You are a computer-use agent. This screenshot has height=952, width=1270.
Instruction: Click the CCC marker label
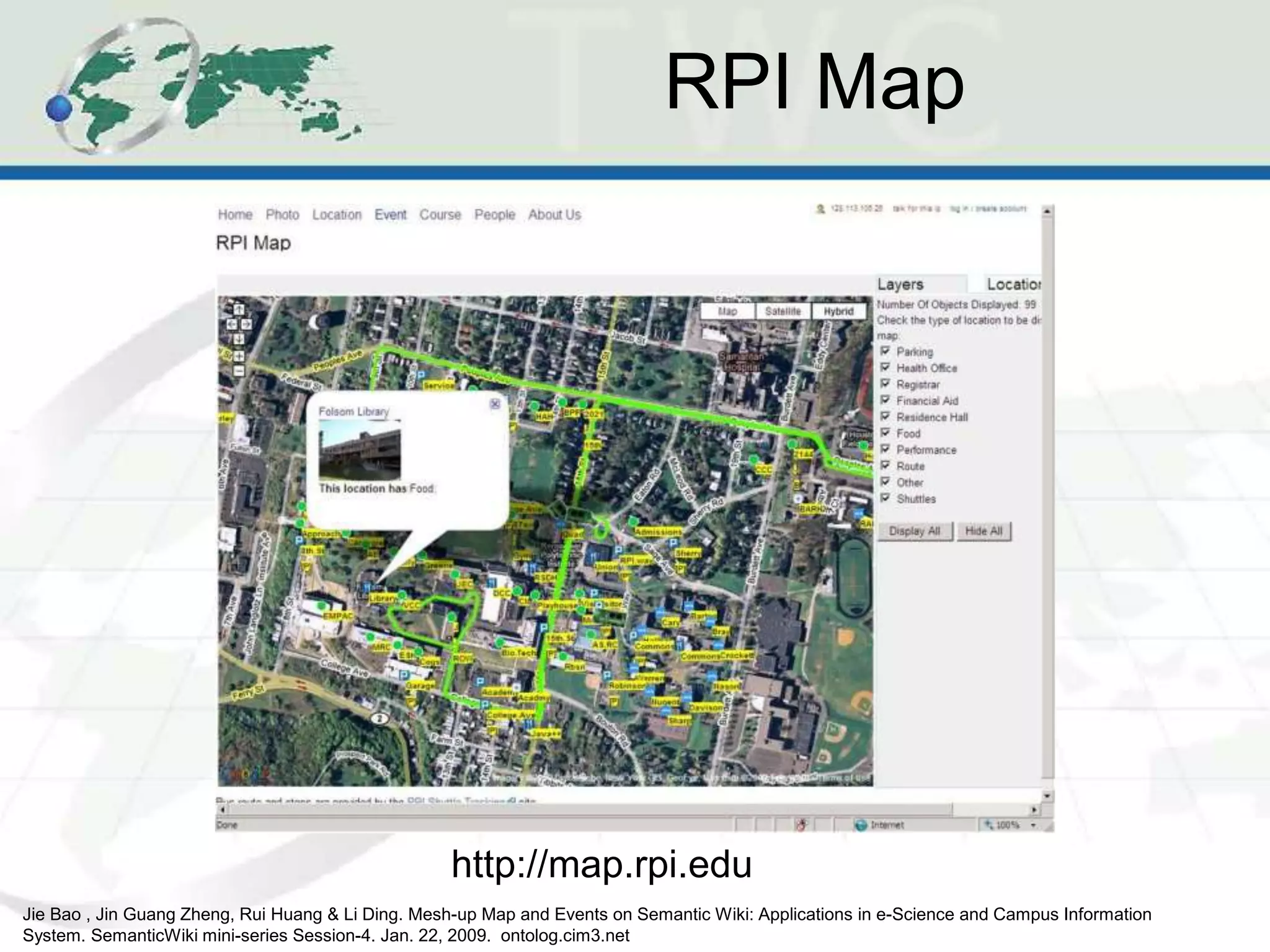[763, 470]
